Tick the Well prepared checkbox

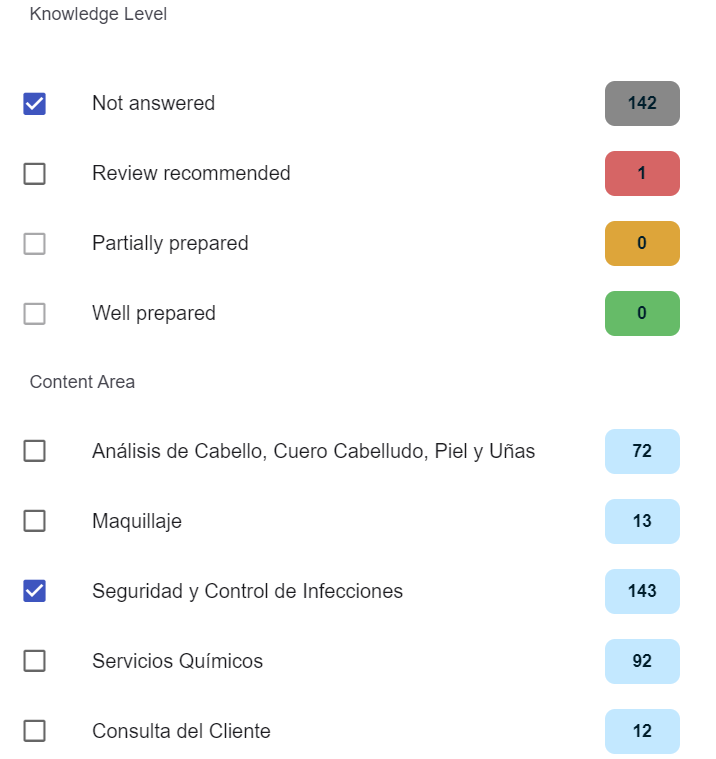coord(34,313)
